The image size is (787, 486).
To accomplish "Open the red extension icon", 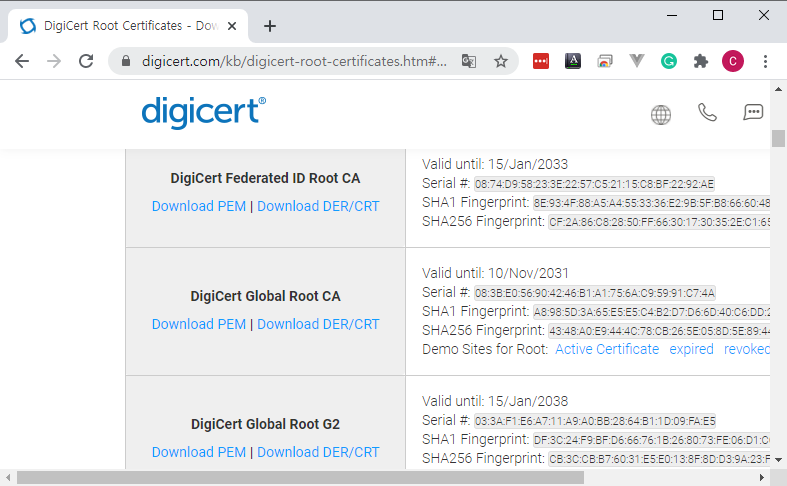I will point(541,61).
